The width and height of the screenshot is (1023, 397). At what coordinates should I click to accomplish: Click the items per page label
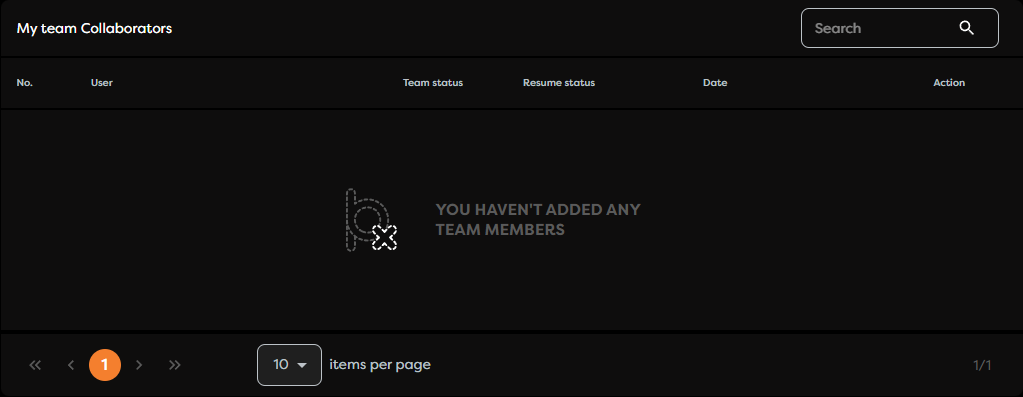coord(380,364)
